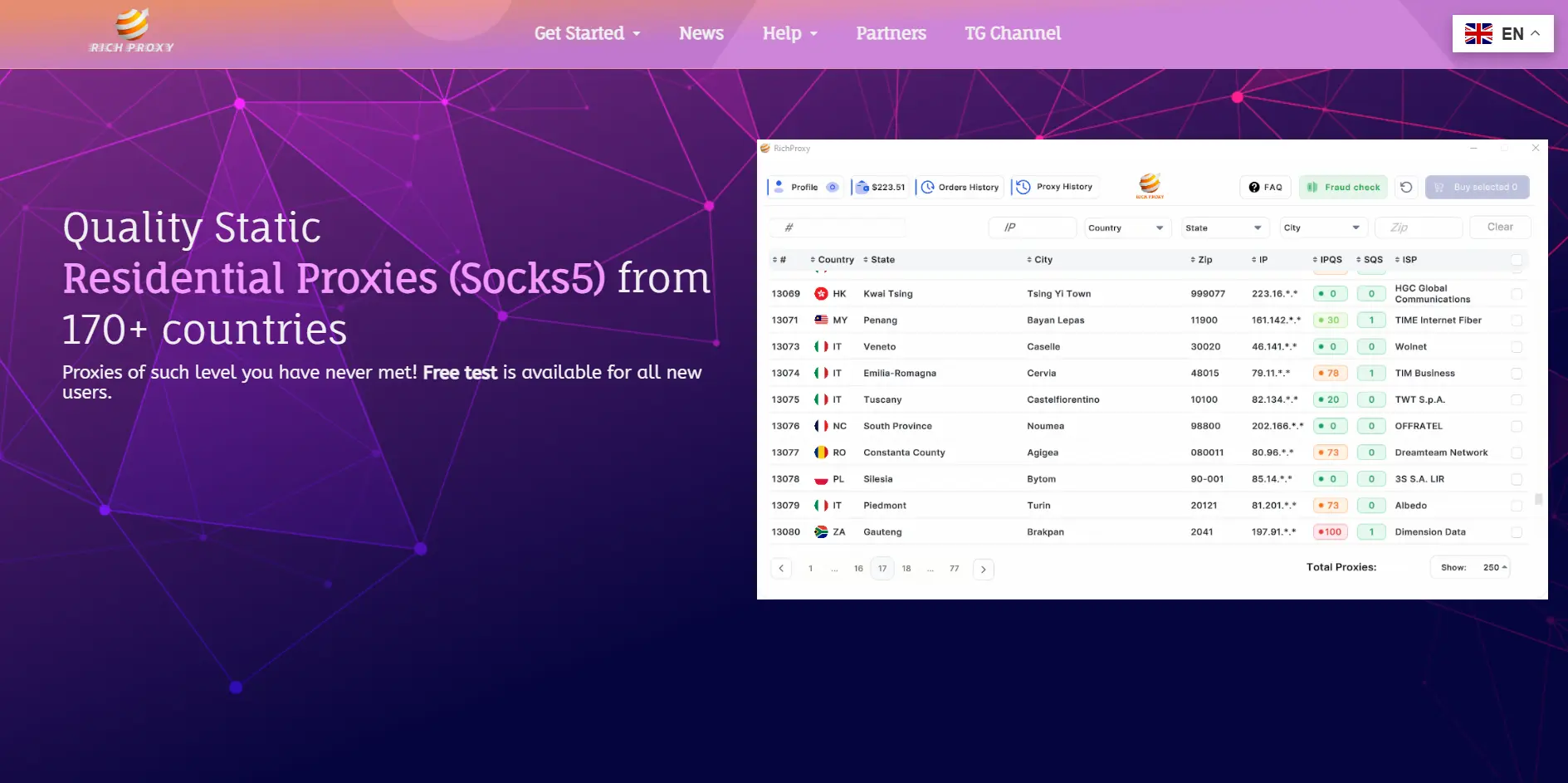Toggle the select-all checkbox in table header
Viewport: 1568px width, 783px height.
point(1517,260)
